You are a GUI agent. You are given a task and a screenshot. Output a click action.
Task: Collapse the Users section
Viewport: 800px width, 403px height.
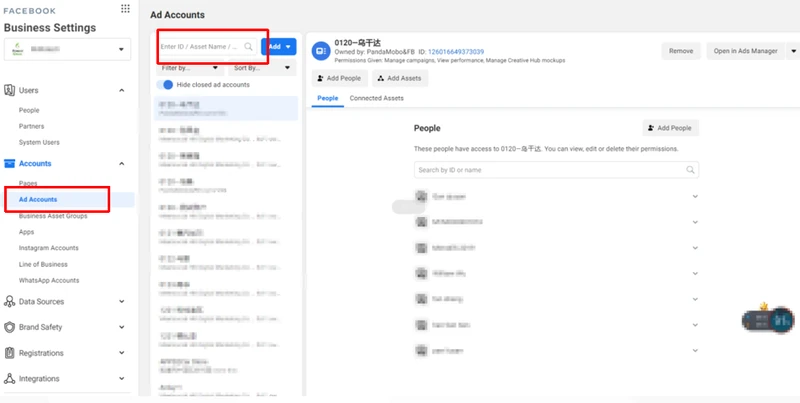click(x=121, y=90)
